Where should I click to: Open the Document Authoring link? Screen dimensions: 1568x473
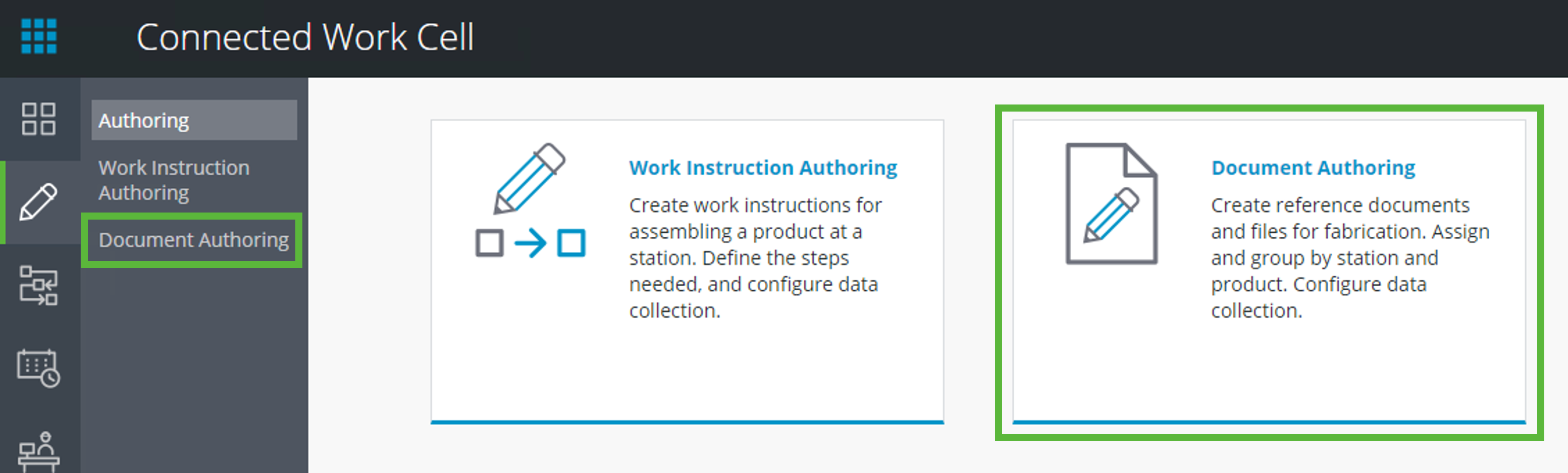pyautogui.click(x=1313, y=168)
